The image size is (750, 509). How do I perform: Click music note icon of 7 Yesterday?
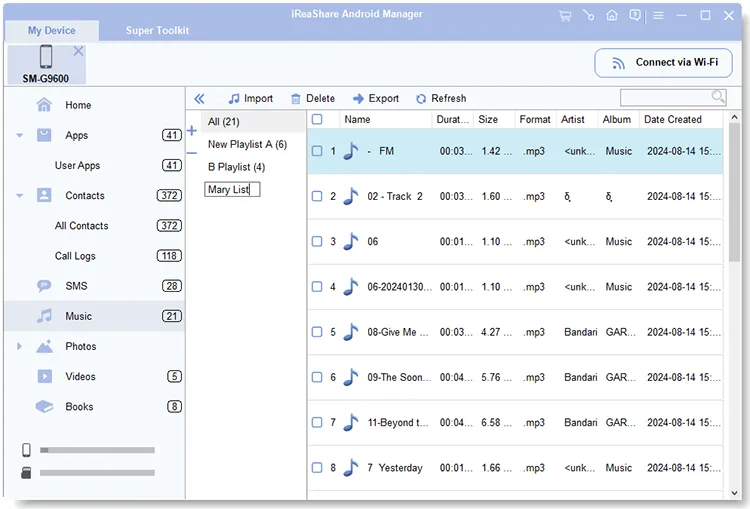(x=351, y=467)
